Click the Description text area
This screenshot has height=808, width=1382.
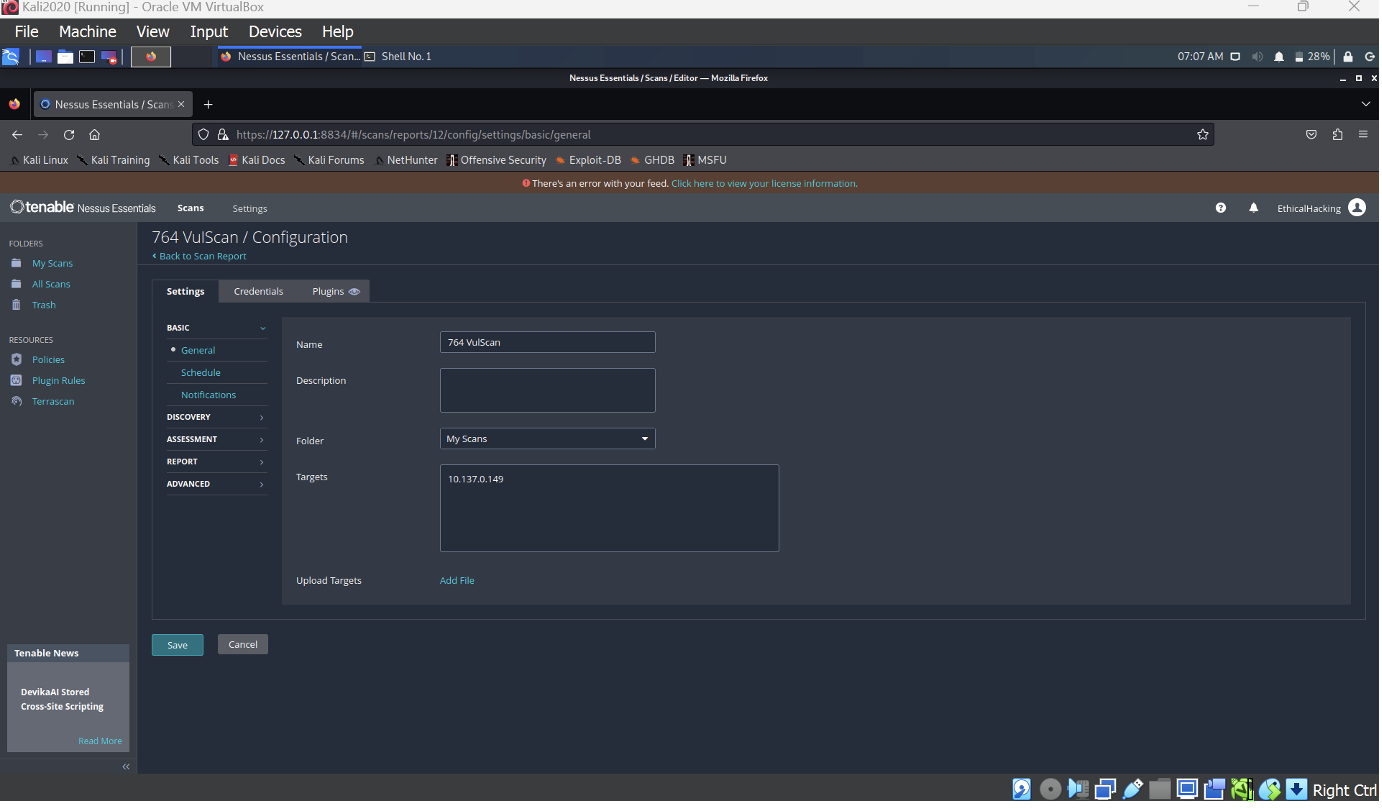coord(548,390)
